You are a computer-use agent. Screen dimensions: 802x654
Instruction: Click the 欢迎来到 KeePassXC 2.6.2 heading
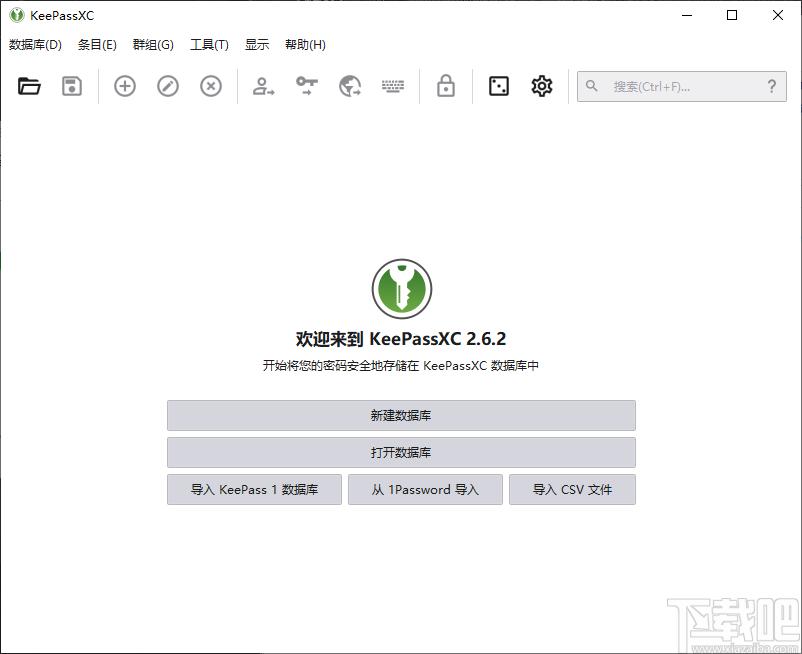(401, 339)
